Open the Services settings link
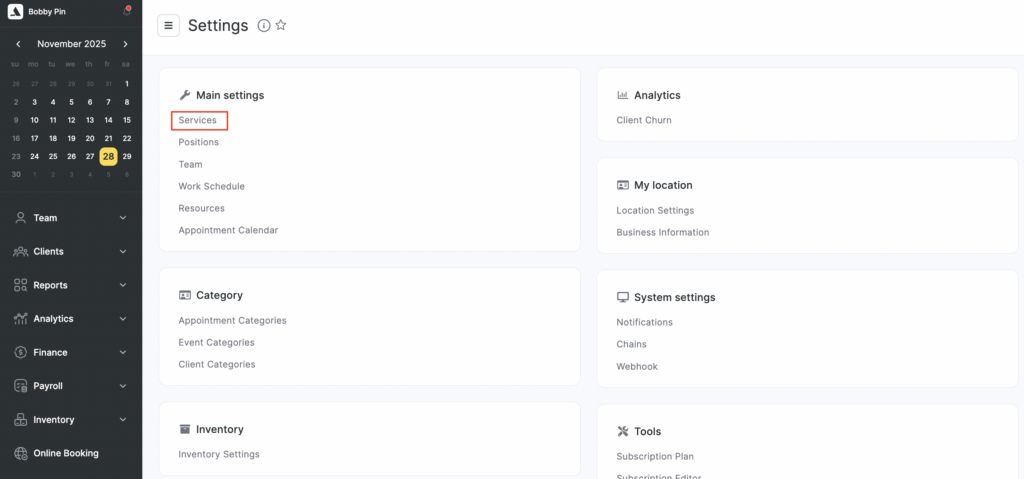 (198, 120)
